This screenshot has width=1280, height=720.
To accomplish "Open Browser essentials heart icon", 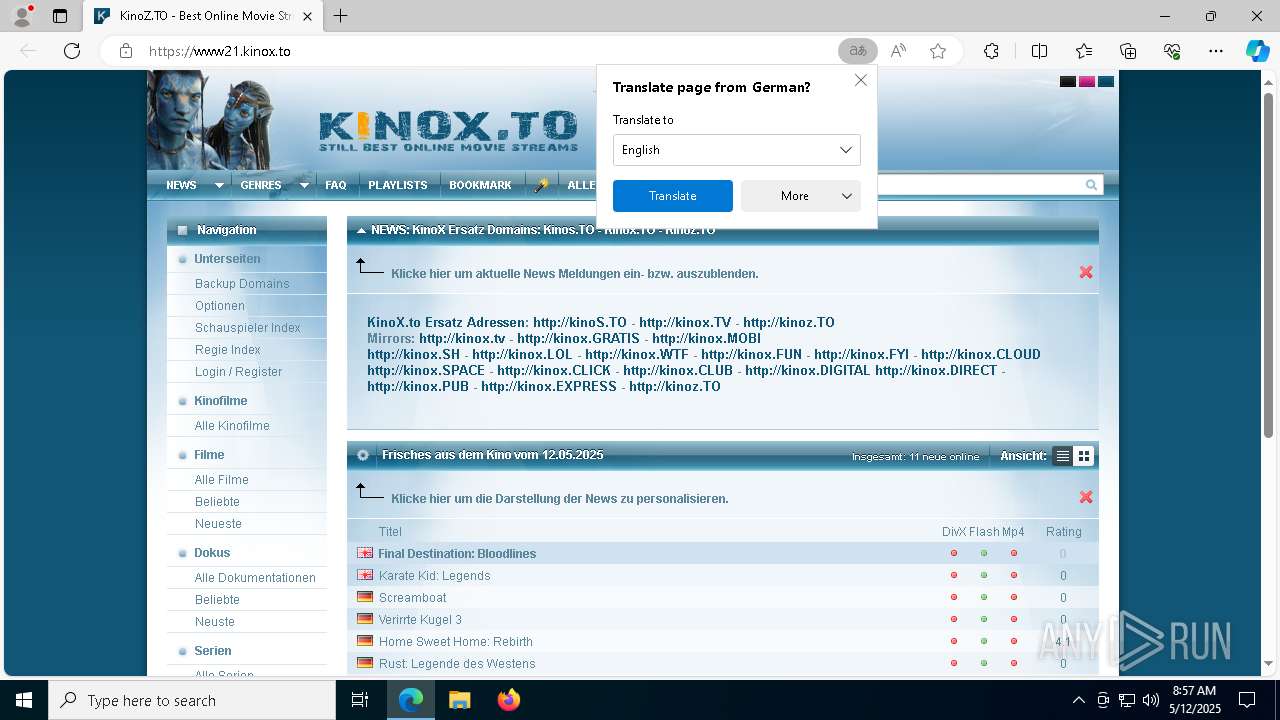I will [x=1172, y=51].
